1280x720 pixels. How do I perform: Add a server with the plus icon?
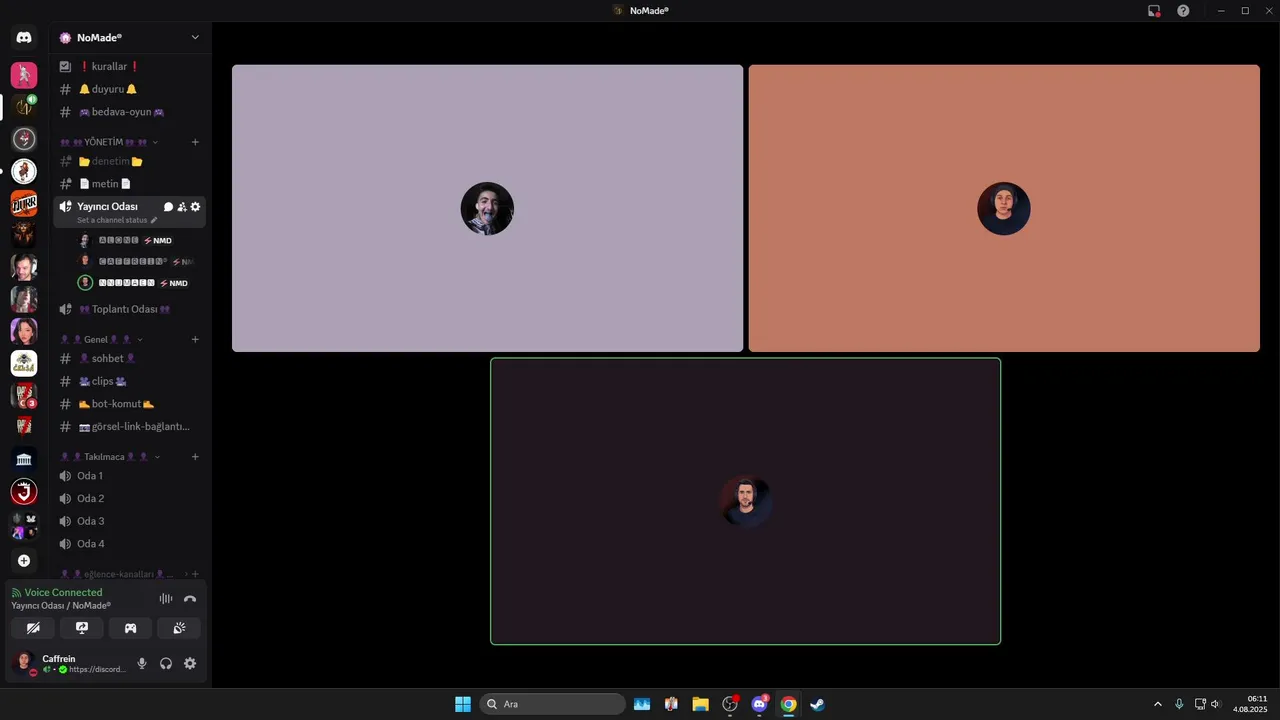24,561
